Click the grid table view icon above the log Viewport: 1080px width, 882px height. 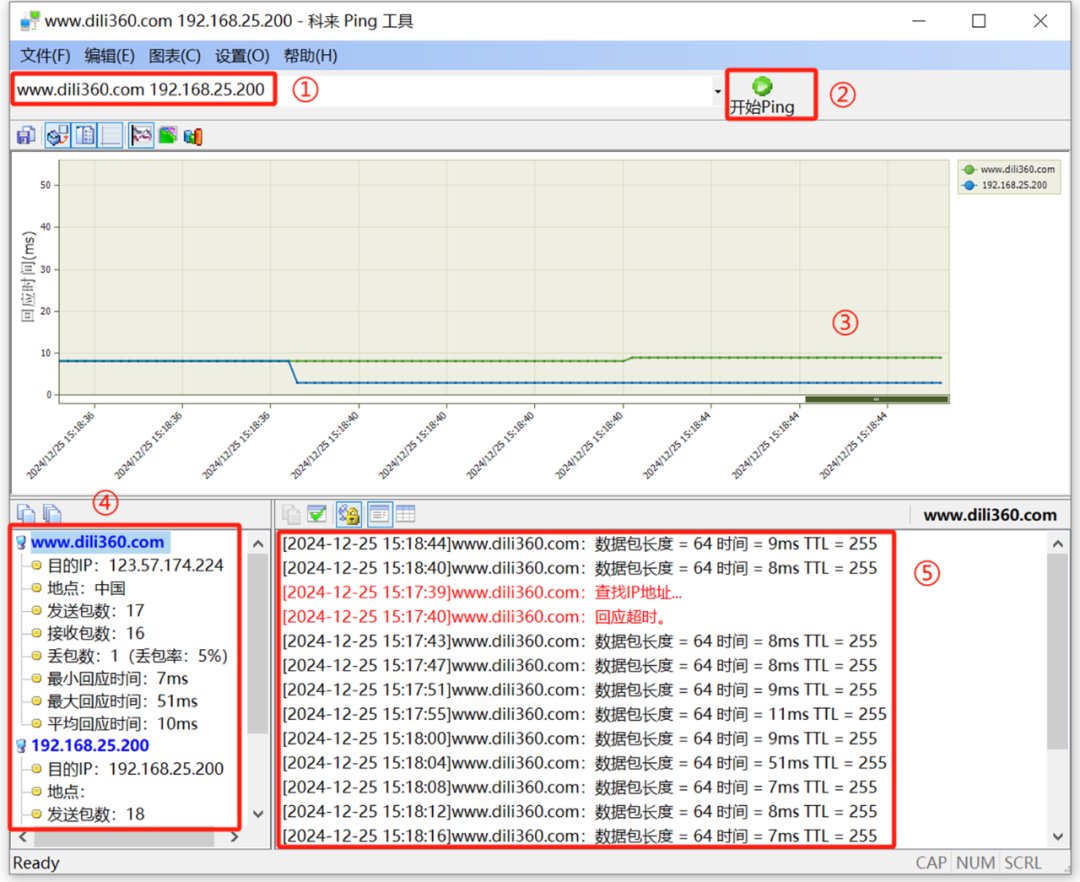click(405, 514)
